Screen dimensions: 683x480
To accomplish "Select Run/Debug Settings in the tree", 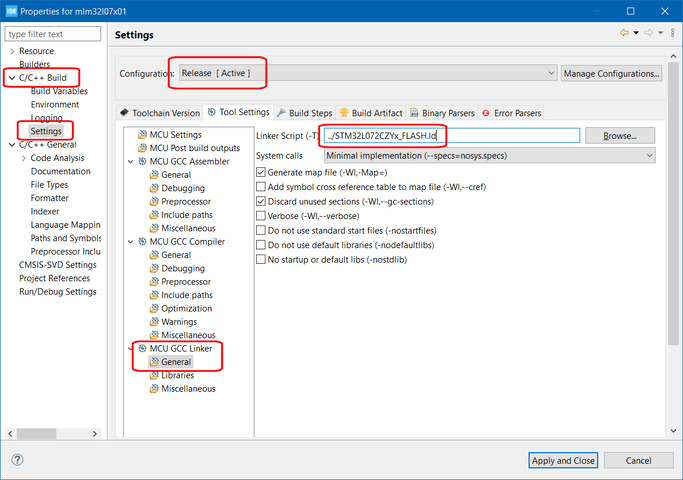I will [x=57, y=291].
